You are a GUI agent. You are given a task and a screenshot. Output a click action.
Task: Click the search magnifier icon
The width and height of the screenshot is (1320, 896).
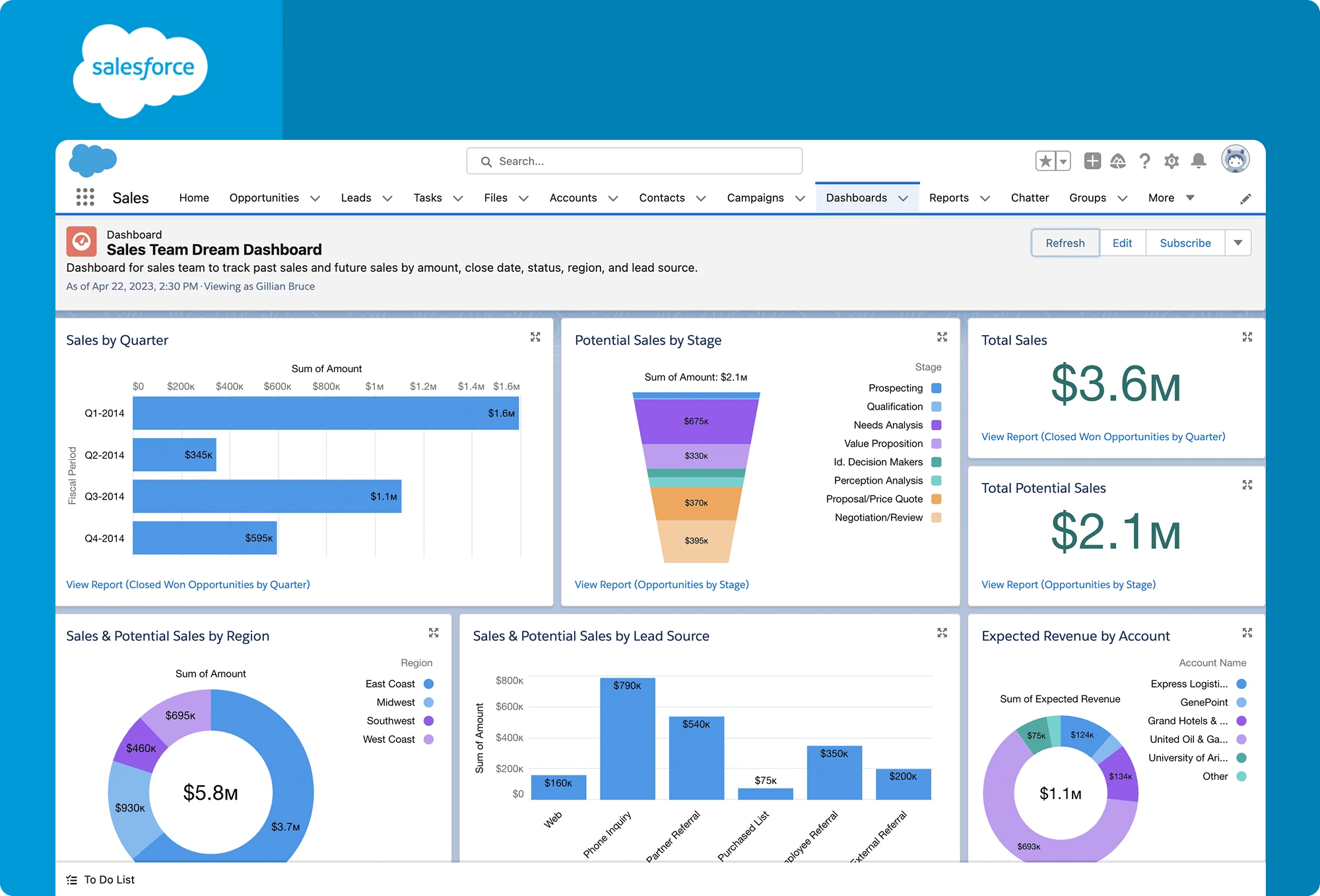point(486,162)
